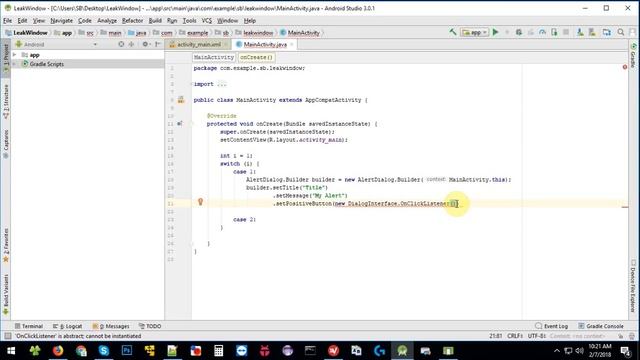The width and height of the screenshot is (640, 360).
Task: Click the yellow intention light bulb
Action: pyautogui.click(x=200, y=202)
